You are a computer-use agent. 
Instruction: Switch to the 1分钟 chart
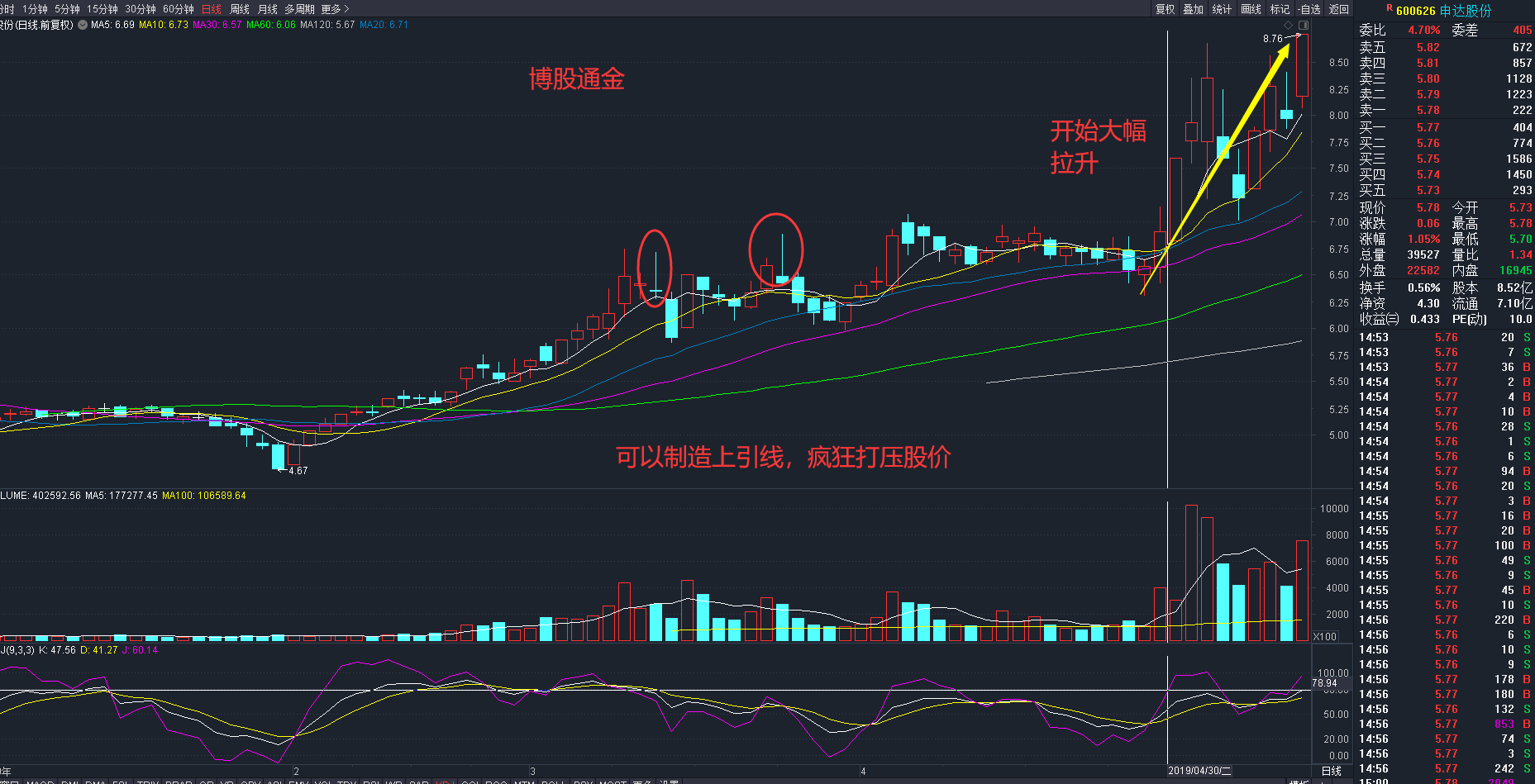pos(35,9)
